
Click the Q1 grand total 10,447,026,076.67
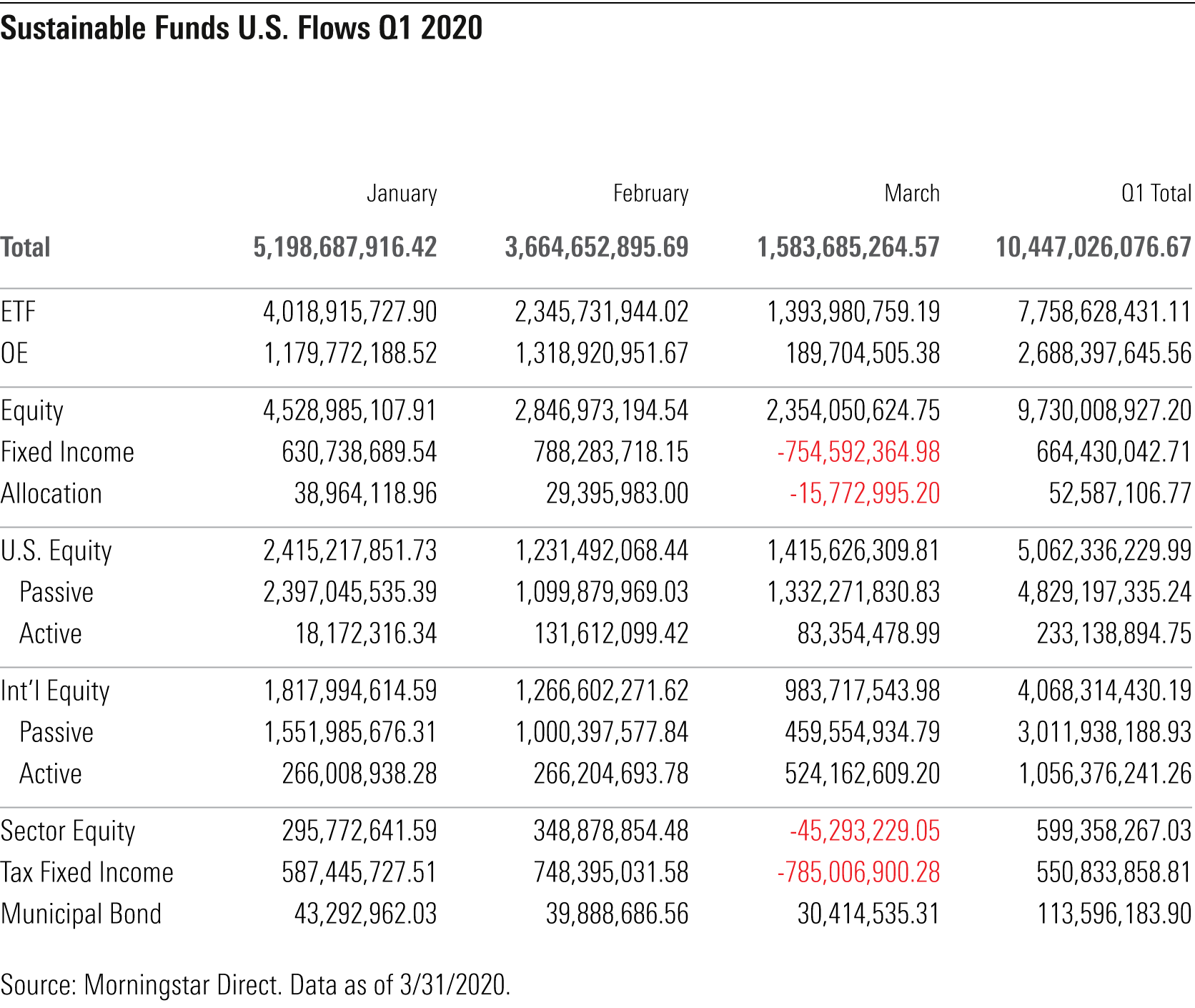click(x=1094, y=247)
